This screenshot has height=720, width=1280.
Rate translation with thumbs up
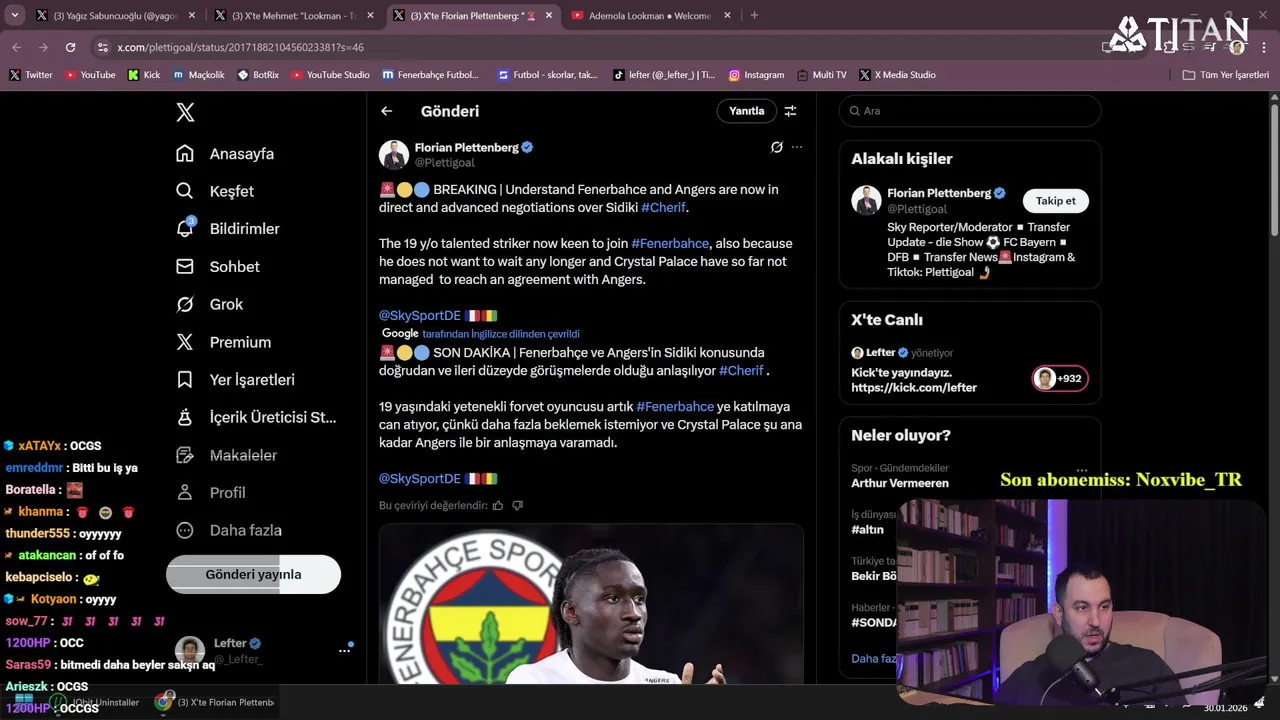point(498,506)
